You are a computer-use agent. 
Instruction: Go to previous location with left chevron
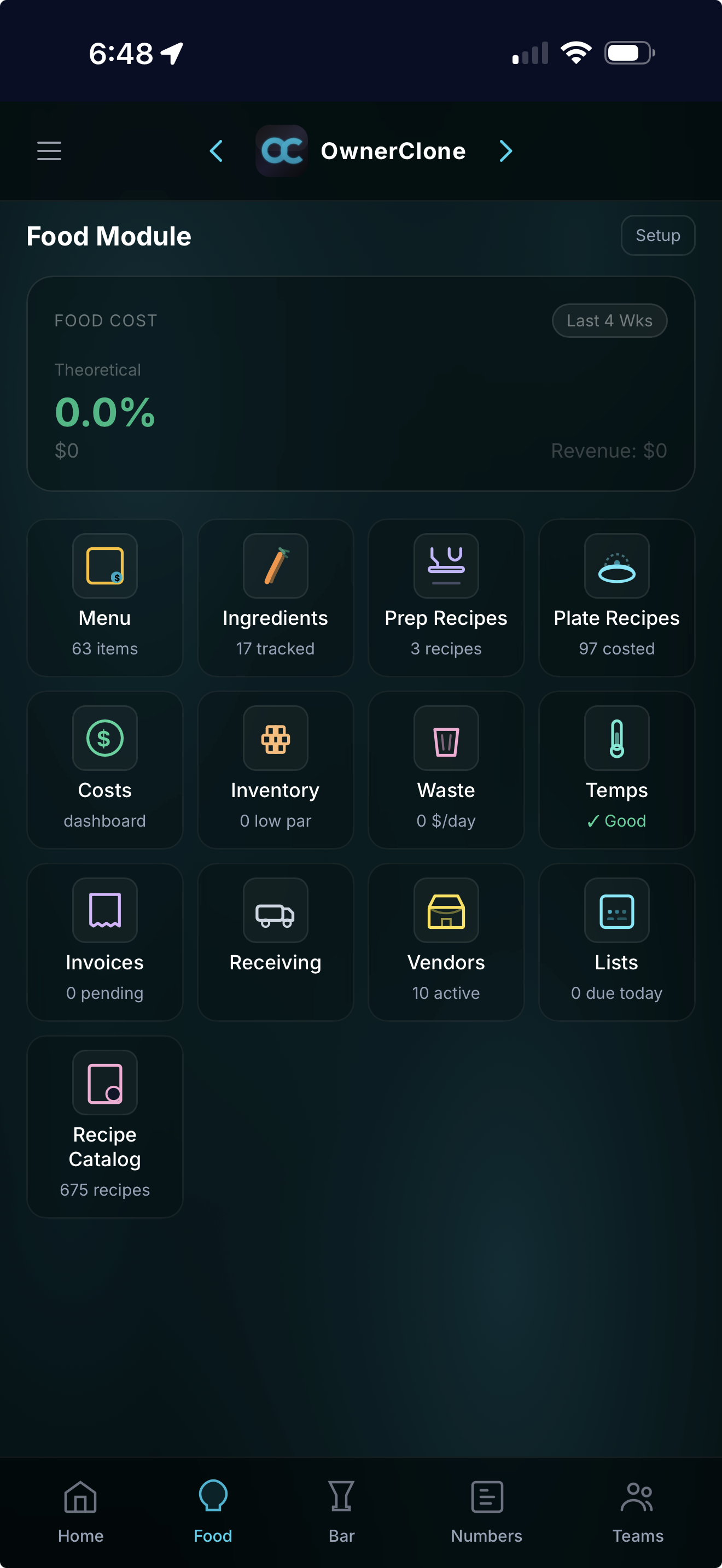[x=216, y=151]
